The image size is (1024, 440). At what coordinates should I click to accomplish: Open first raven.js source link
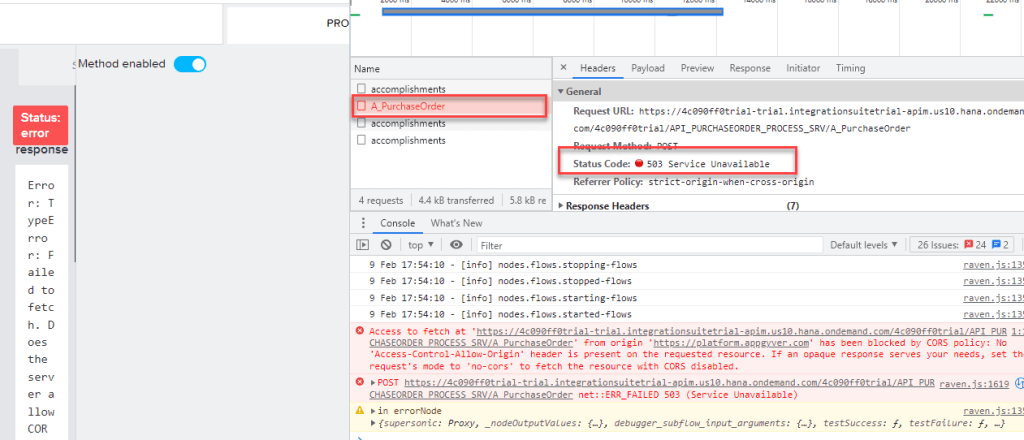(x=990, y=265)
